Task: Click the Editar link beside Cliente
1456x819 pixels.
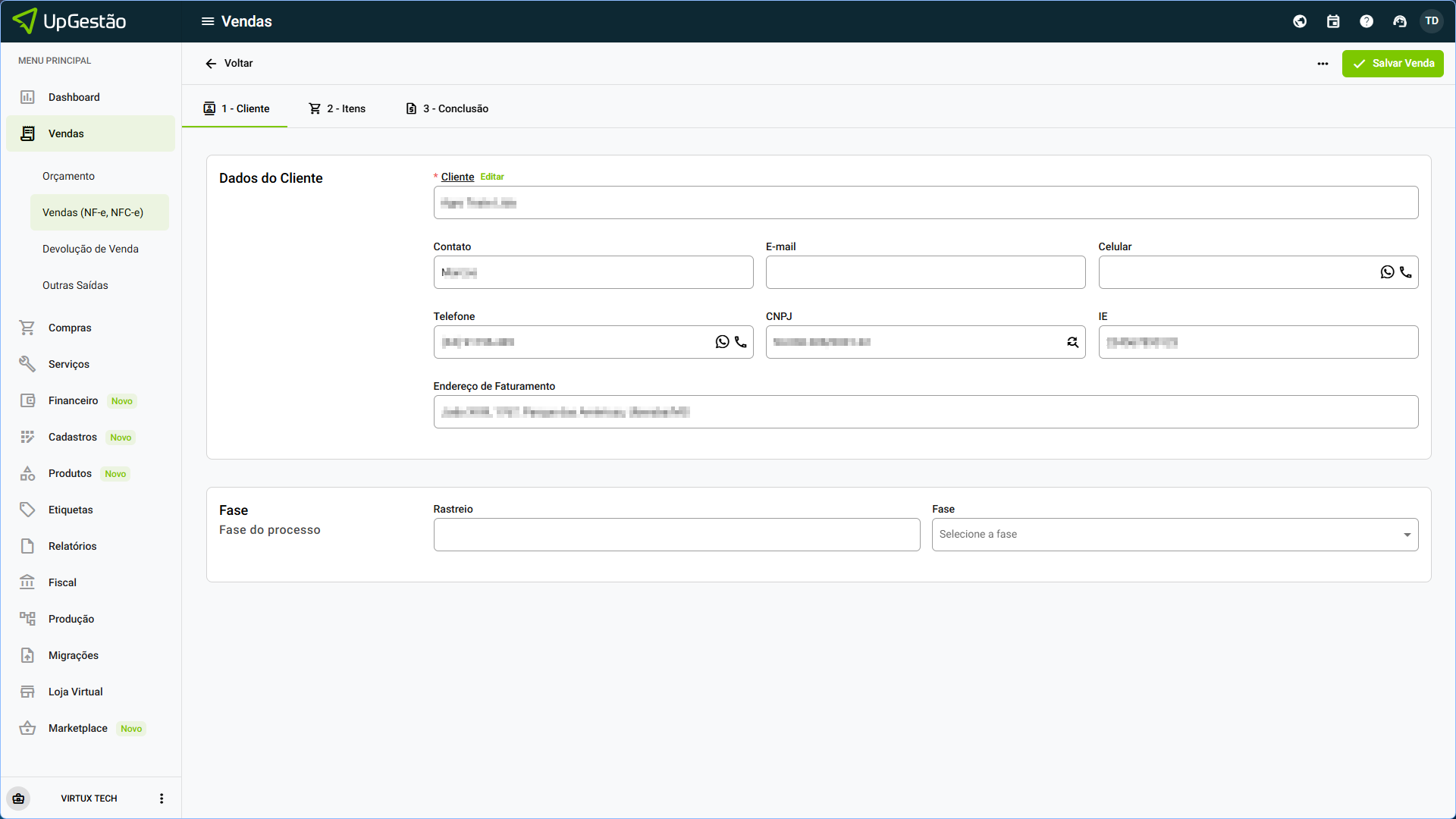Action: pyautogui.click(x=492, y=177)
